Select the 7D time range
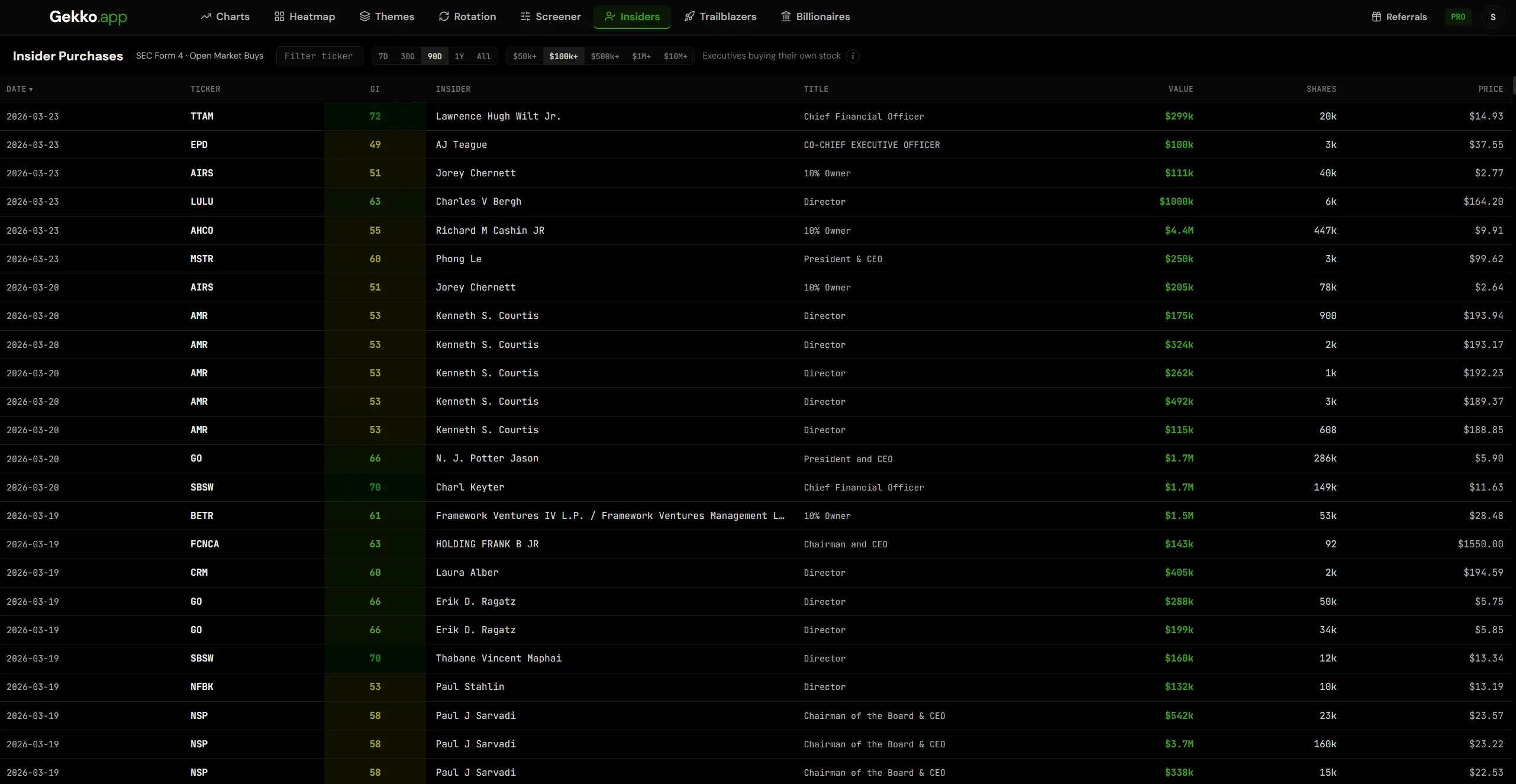 383,56
